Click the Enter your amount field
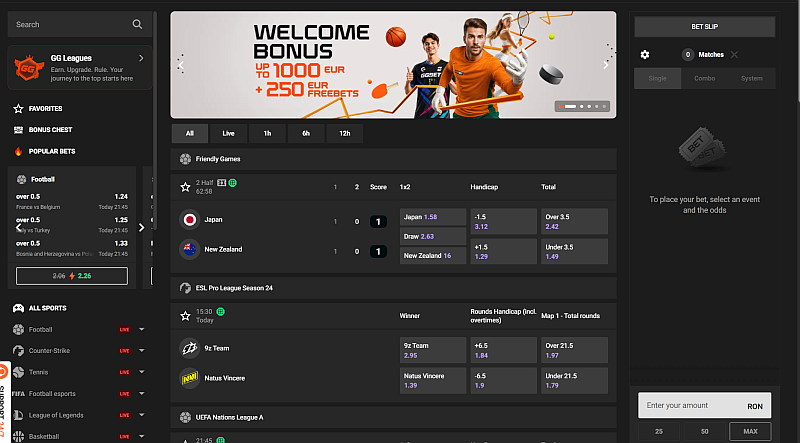This screenshot has width=800, height=443. pos(705,405)
